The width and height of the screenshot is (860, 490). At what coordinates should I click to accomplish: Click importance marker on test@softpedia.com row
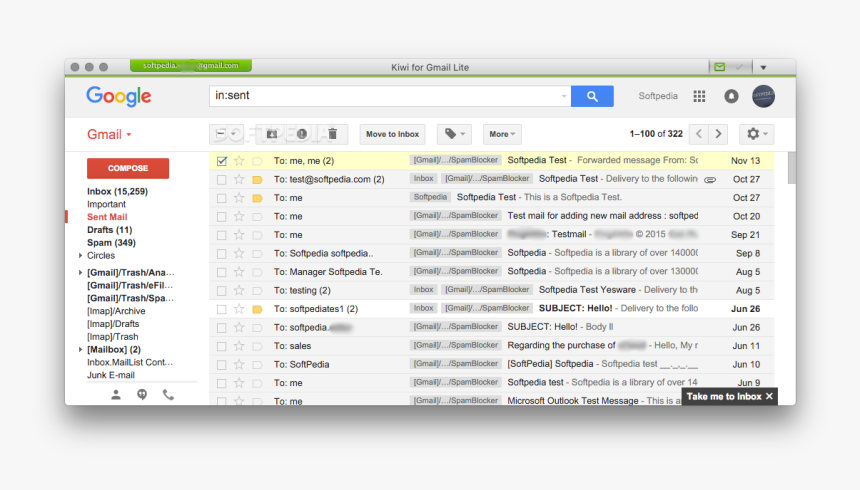[x=257, y=179]
